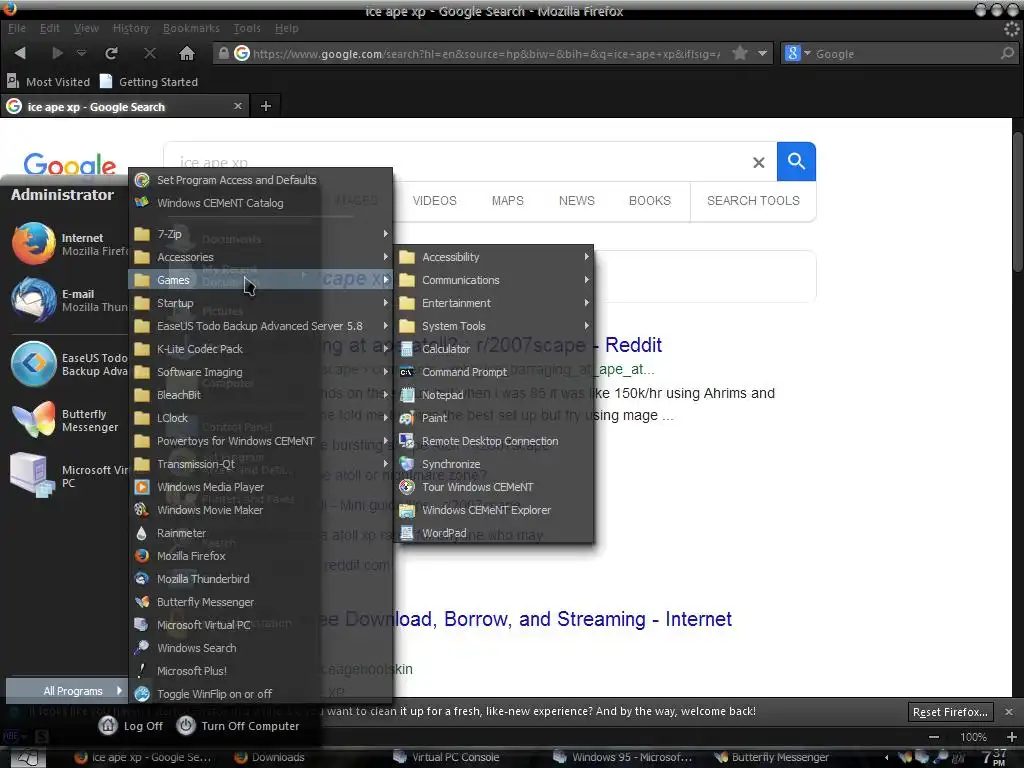Zoom in with the plus beside 100%
Viewport: 1024px width, 768px height.
coord(1012,737)
